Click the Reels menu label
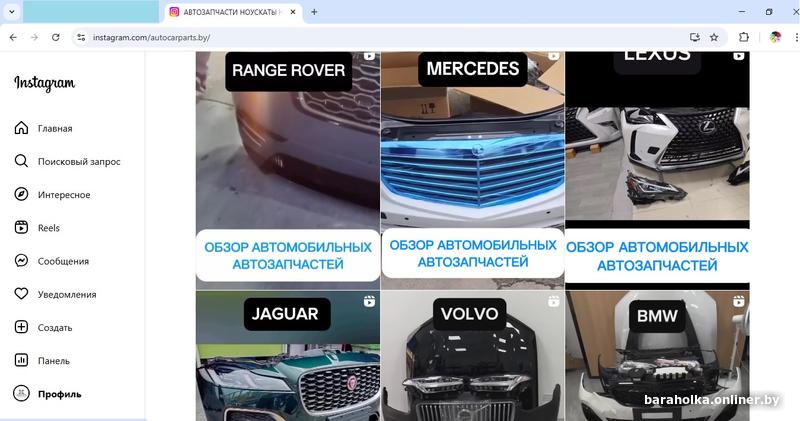 tap(48, 228)
